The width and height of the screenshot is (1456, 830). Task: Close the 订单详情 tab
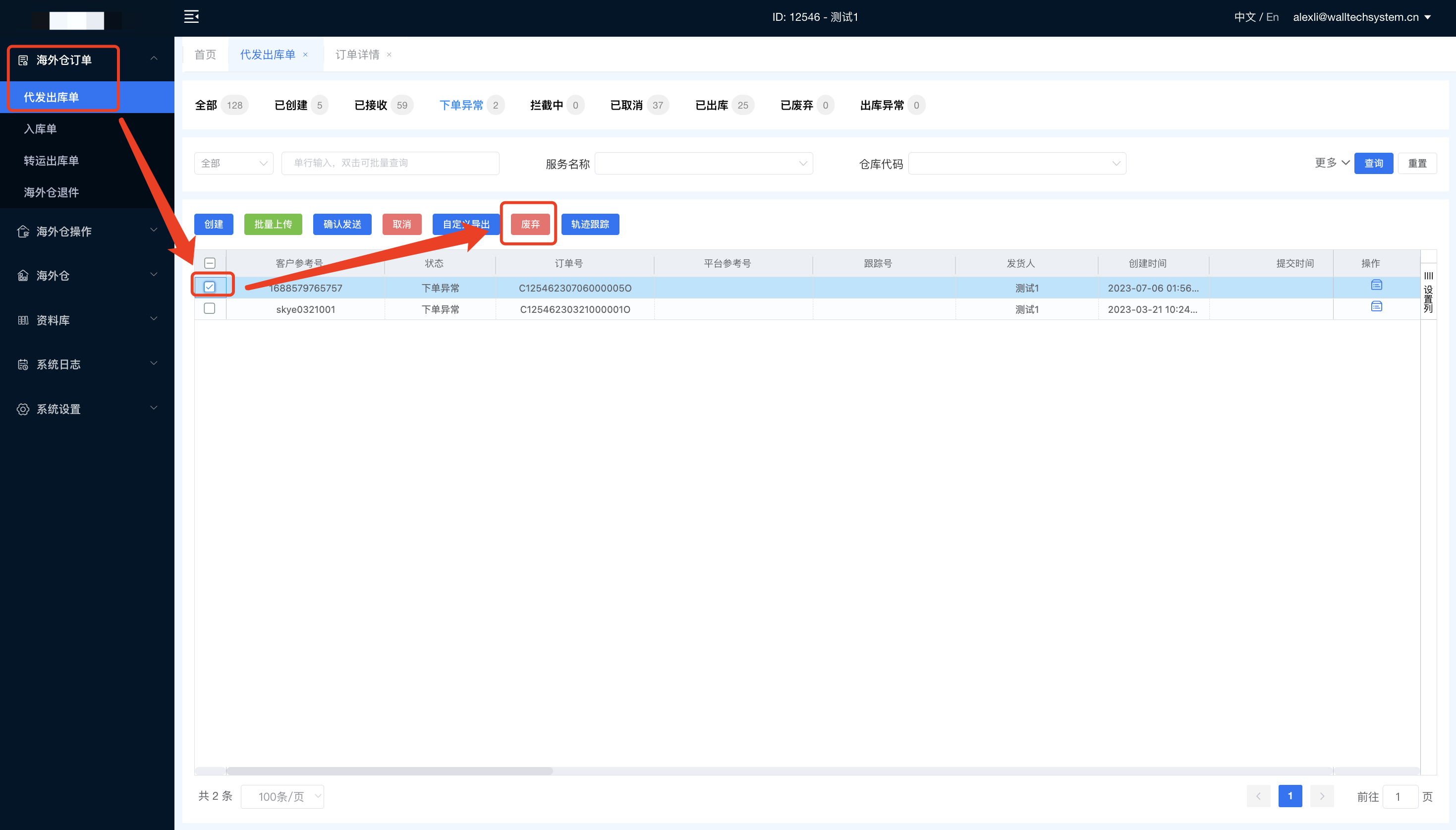(x=389, y=55)
